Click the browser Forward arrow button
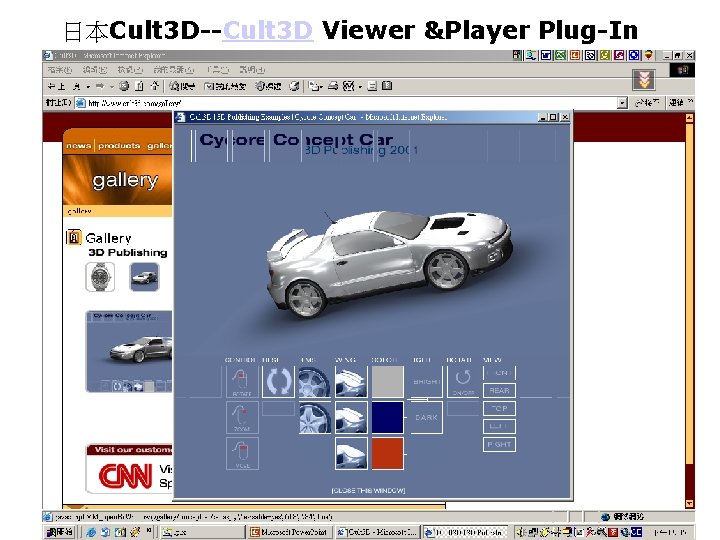The width and height of the screenshot is (720, 540). click(100, 86)
